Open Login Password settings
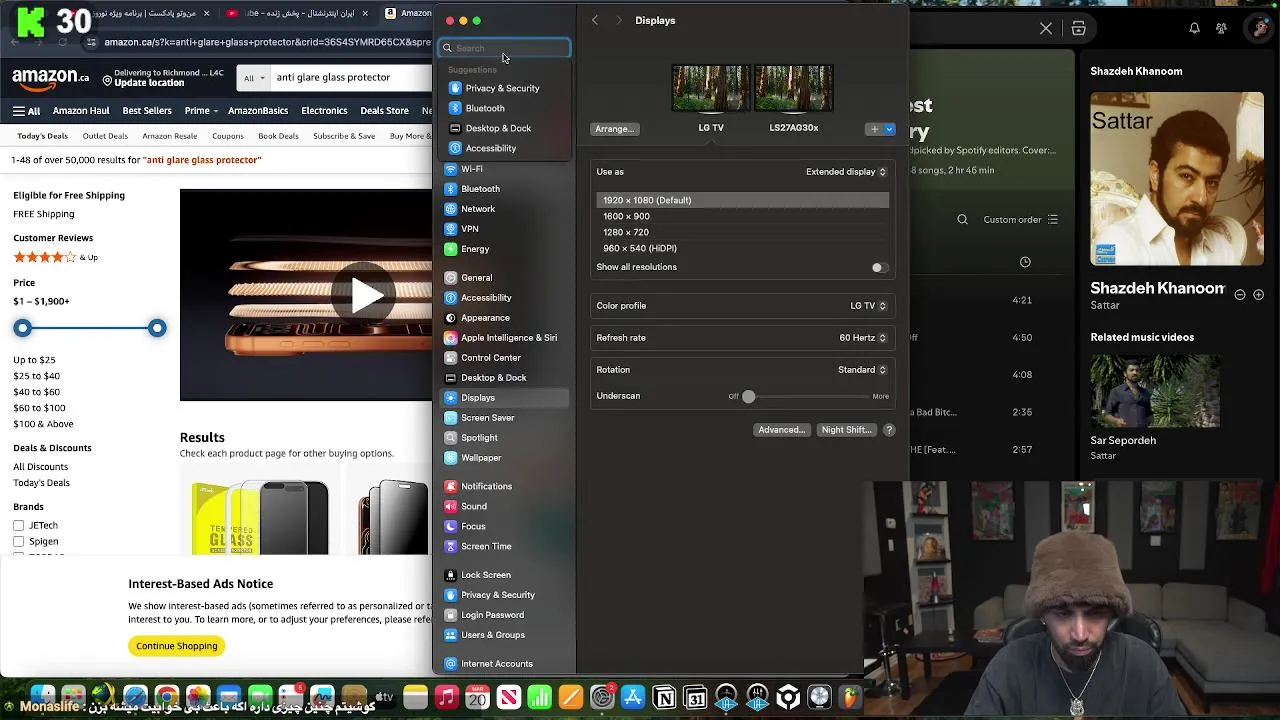The height and width of the screenshot is (720, 1280). coord(505,615)
